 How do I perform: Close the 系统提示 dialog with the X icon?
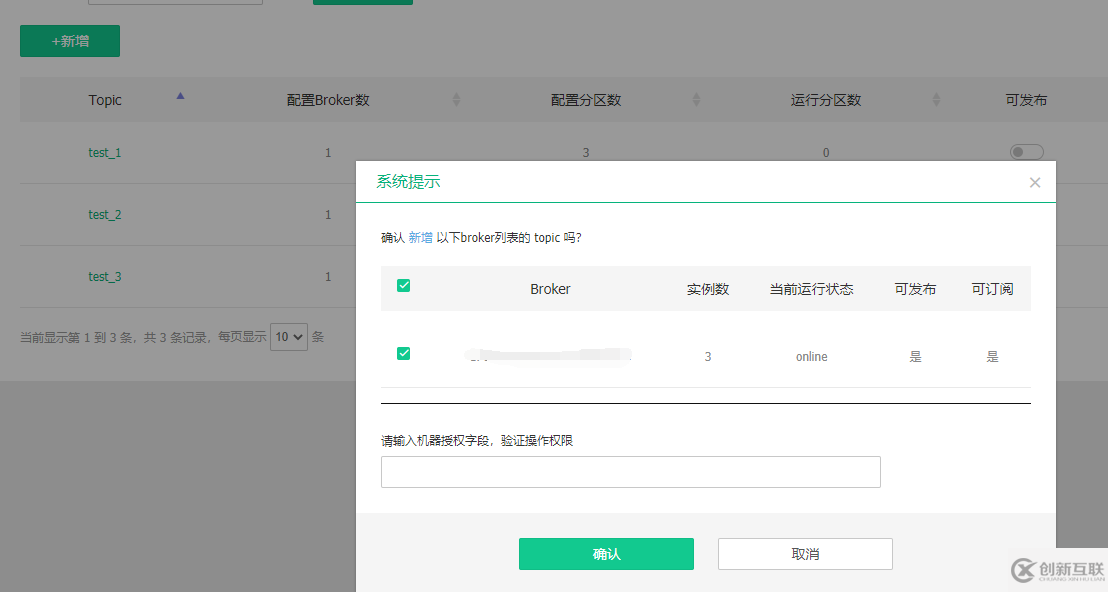(1035, 182)
